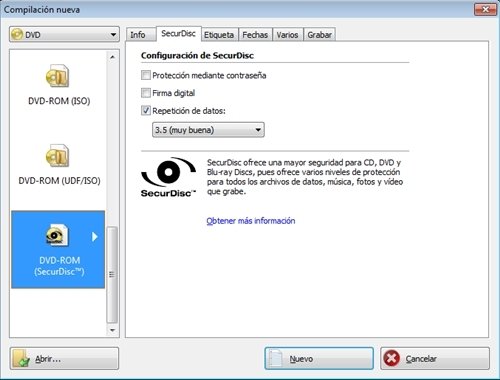Click the Abrir... button

pos(64,358)
